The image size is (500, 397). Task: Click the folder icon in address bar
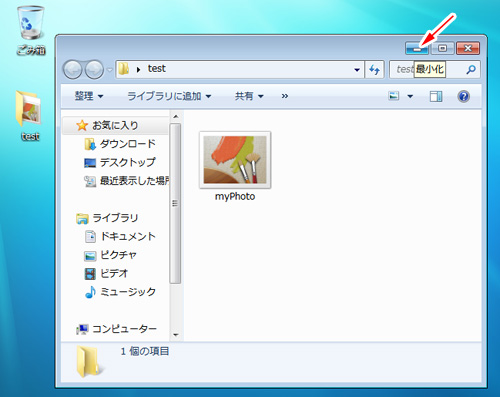124,69
